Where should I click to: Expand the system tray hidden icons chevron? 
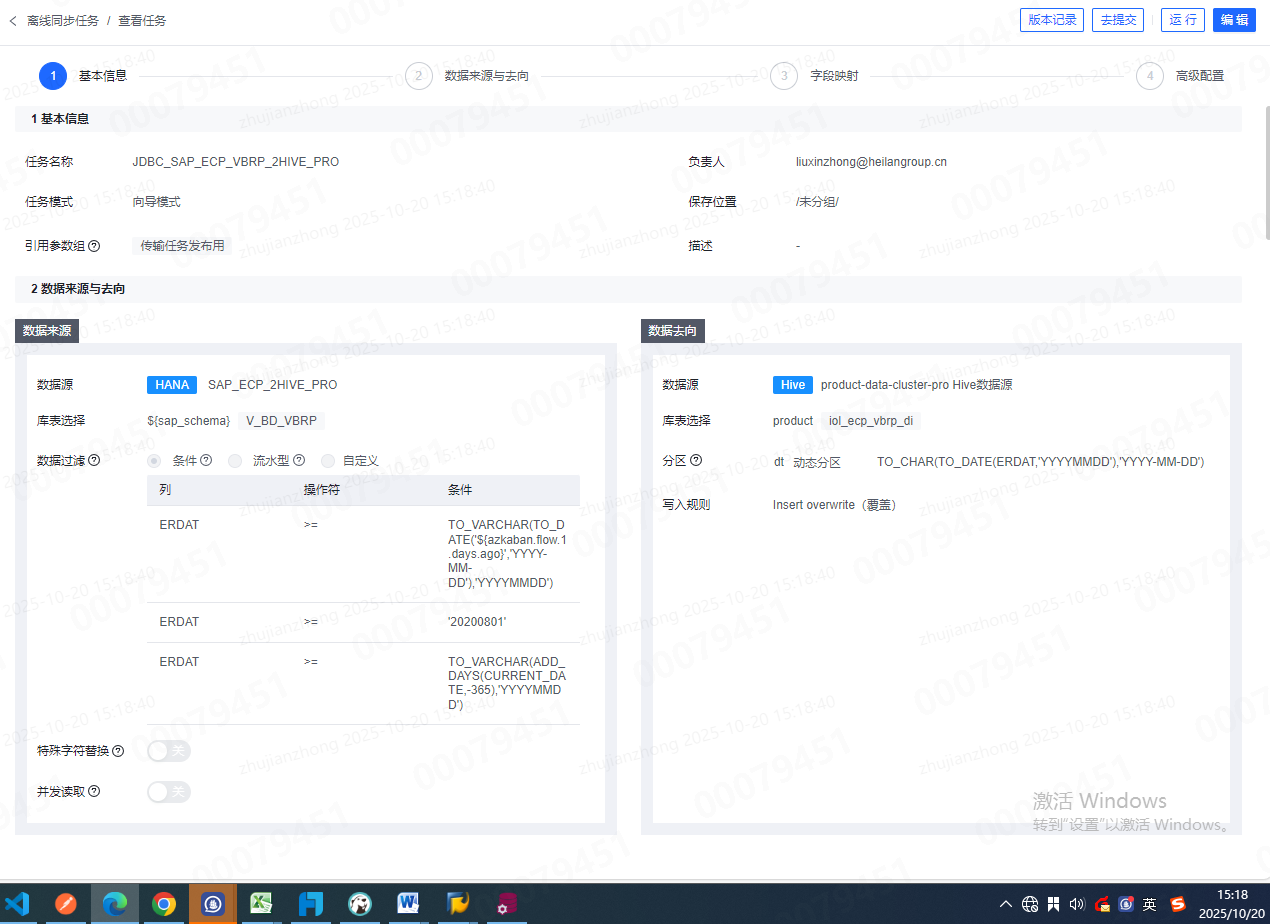[1005, 904]
